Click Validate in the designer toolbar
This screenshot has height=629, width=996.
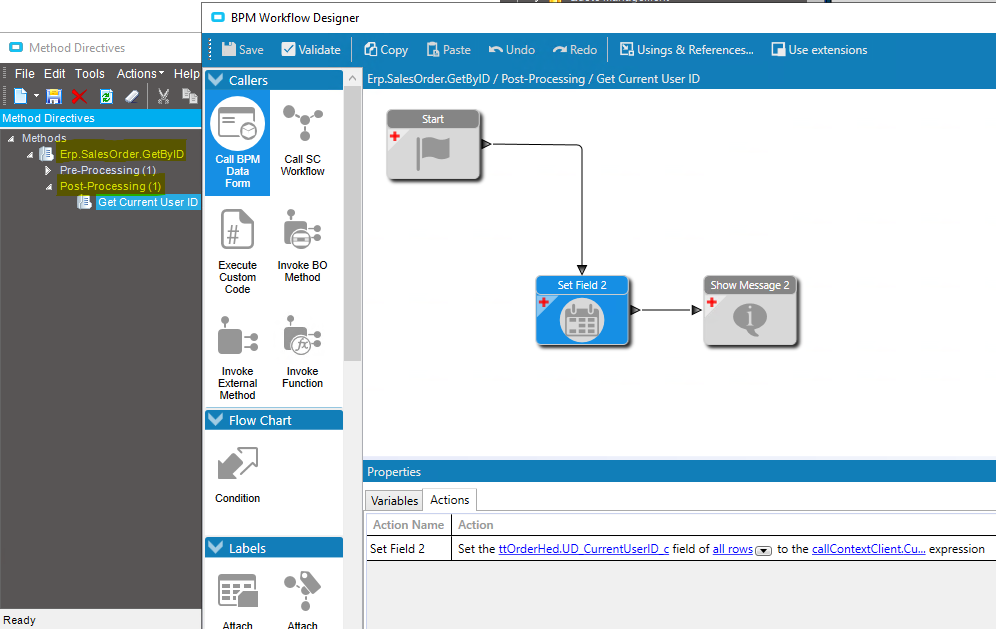point(311,50)
